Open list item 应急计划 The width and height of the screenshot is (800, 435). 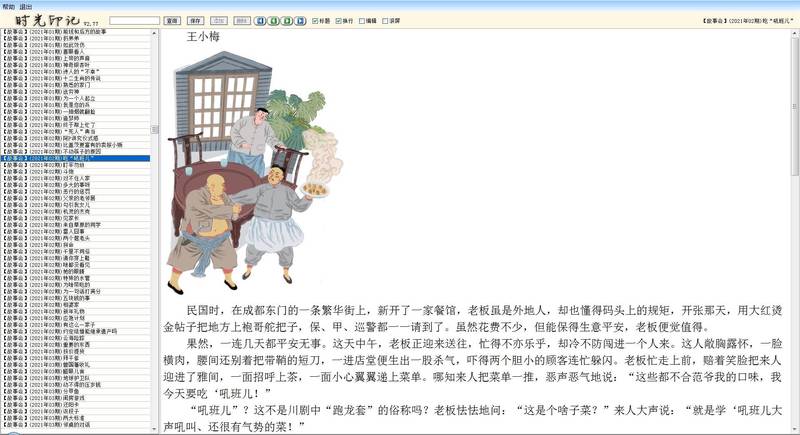pos(76,317)
